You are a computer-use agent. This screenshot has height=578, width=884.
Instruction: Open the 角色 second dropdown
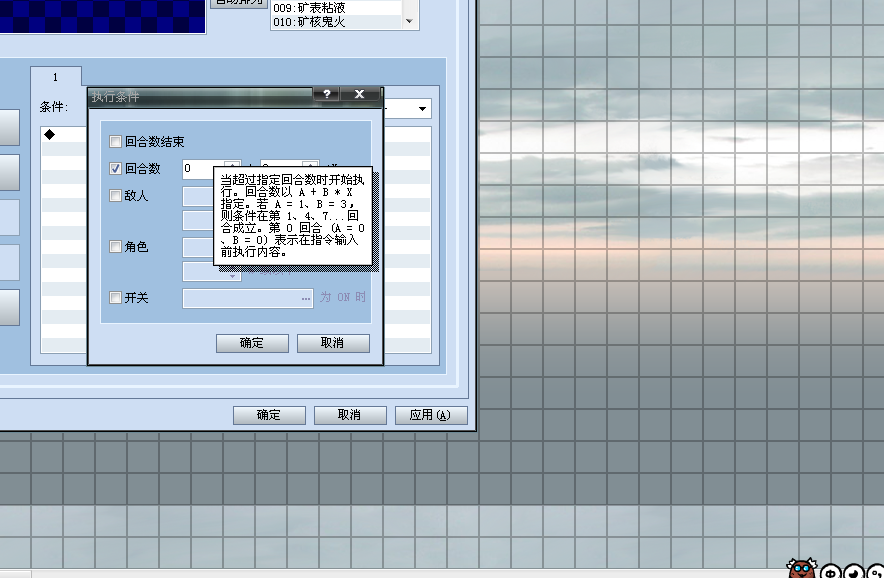[211, 272]
